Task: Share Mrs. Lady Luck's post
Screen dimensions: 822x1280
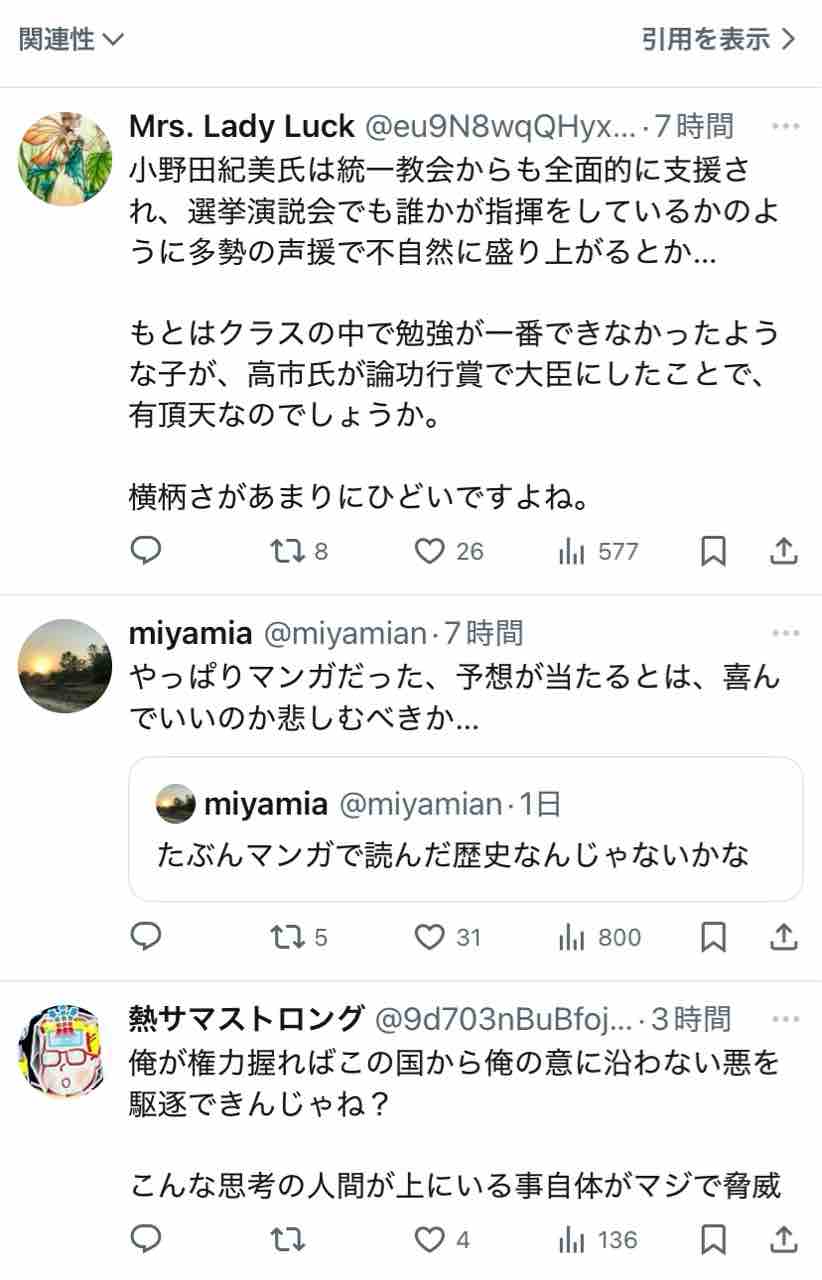Action: pyautogui.click(x=785, y=550)
